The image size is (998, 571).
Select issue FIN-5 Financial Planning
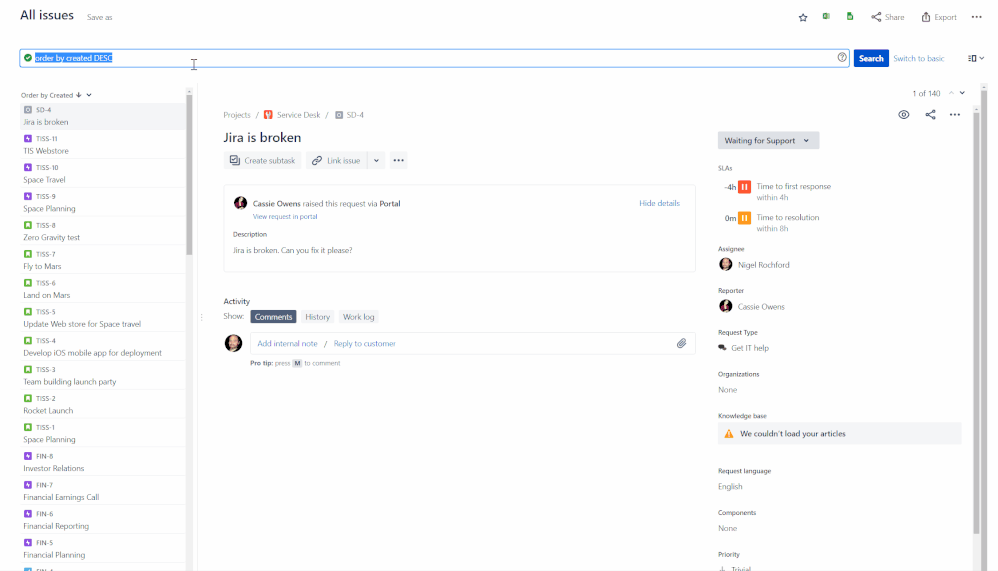[103, 549]
